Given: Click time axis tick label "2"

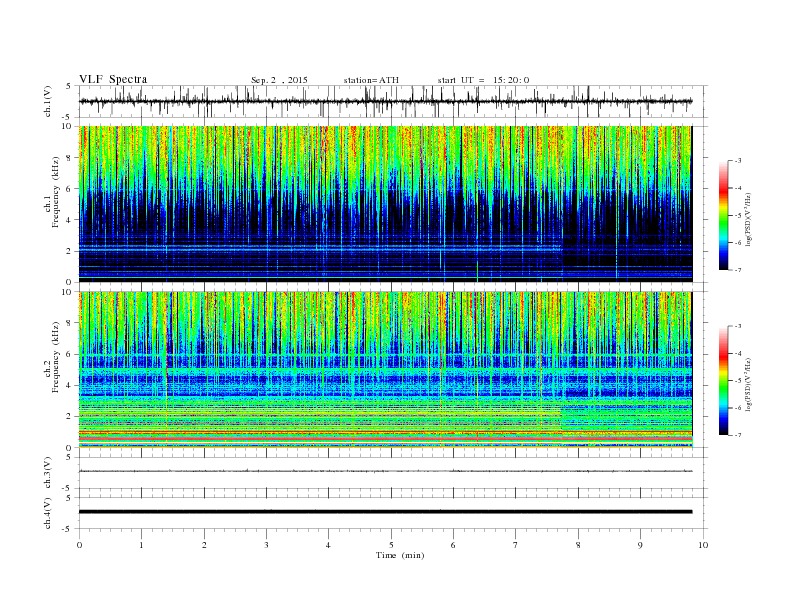Looking at the screenshot, I should tap(204, 545).
